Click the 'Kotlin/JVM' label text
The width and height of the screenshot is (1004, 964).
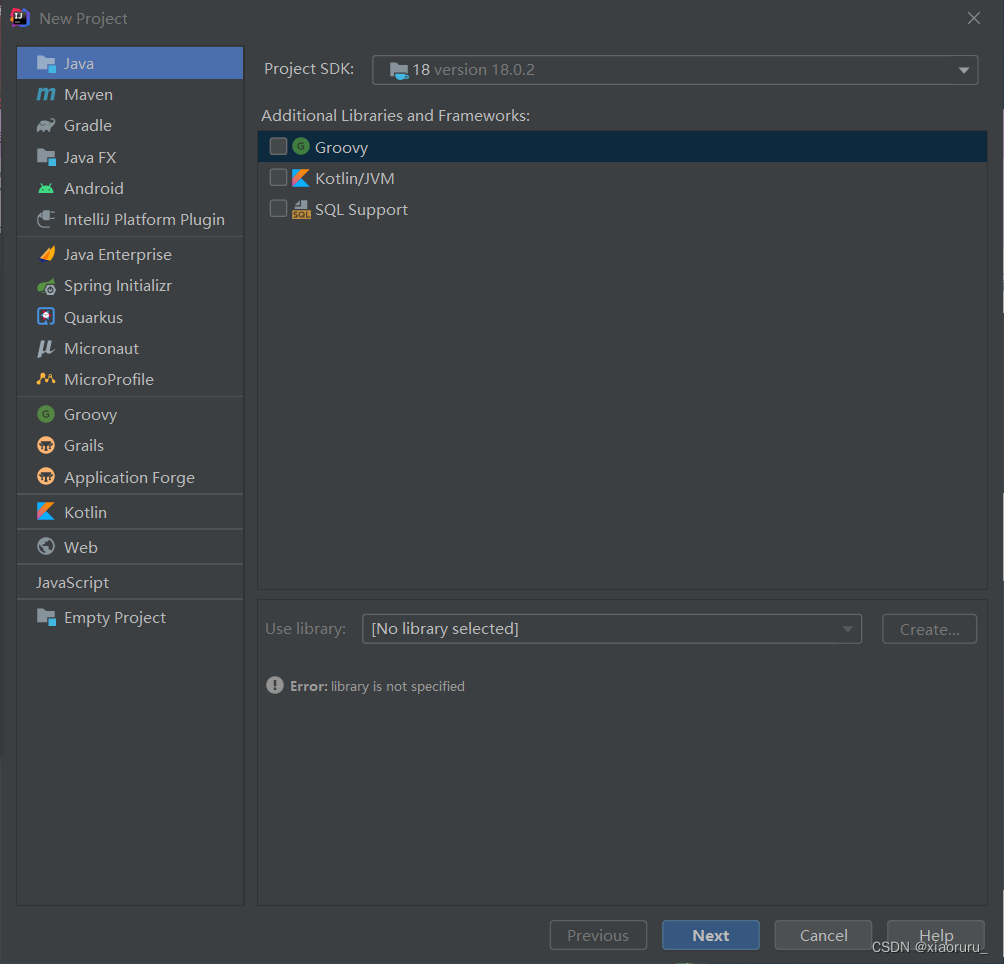(355, 178)
